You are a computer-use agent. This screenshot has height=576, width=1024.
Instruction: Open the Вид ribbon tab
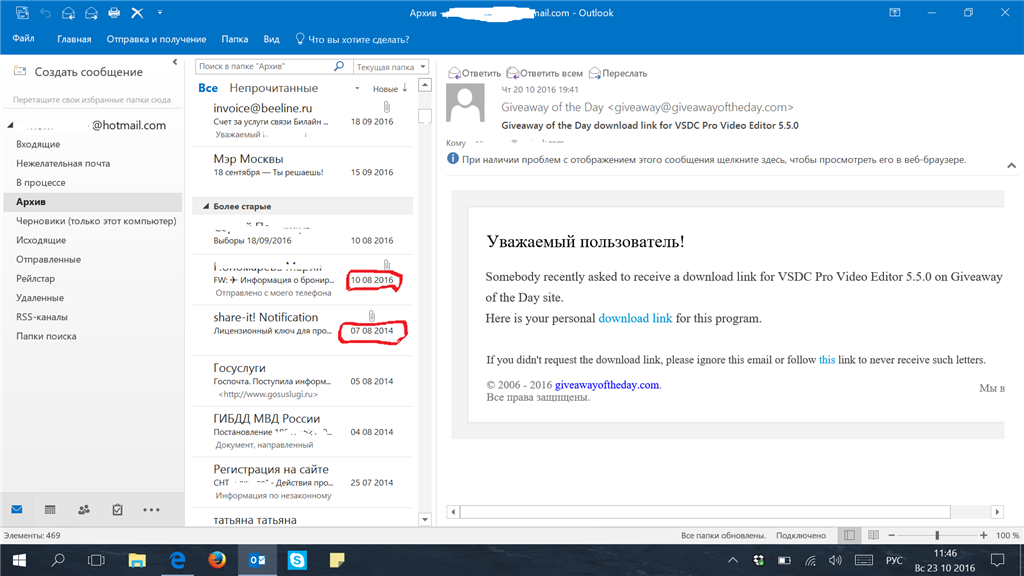tap(272, 39)
